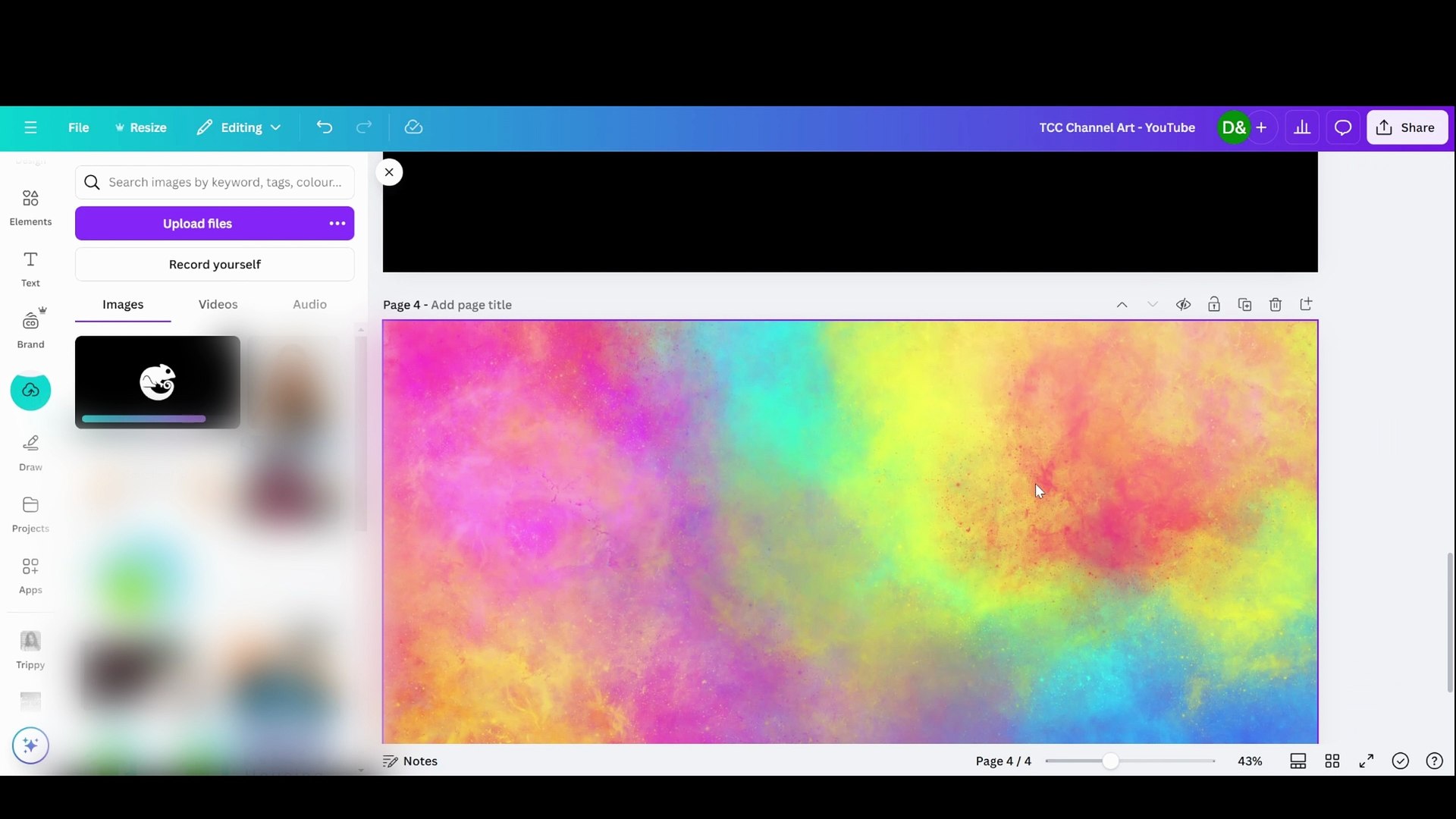Click the Upload files button
Screen dimensions: 1456x819
tap(199, 223)
